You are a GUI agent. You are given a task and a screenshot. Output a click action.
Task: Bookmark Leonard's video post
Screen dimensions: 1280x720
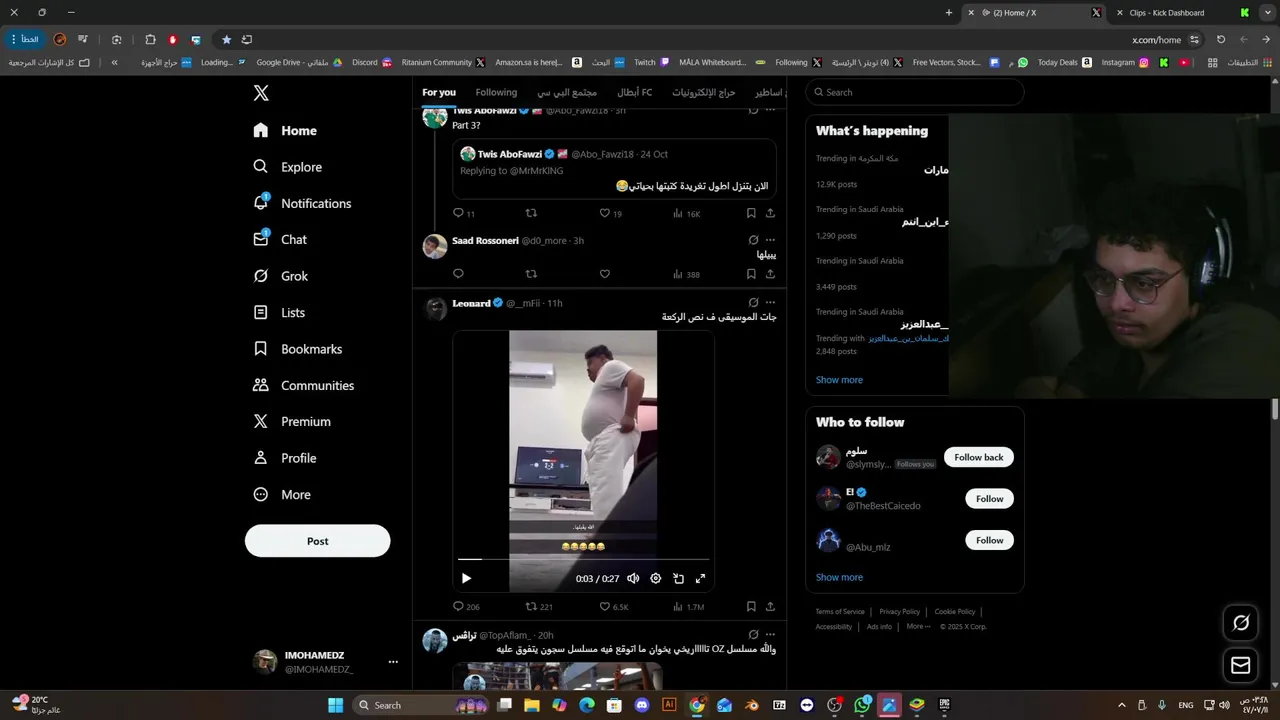751,606
